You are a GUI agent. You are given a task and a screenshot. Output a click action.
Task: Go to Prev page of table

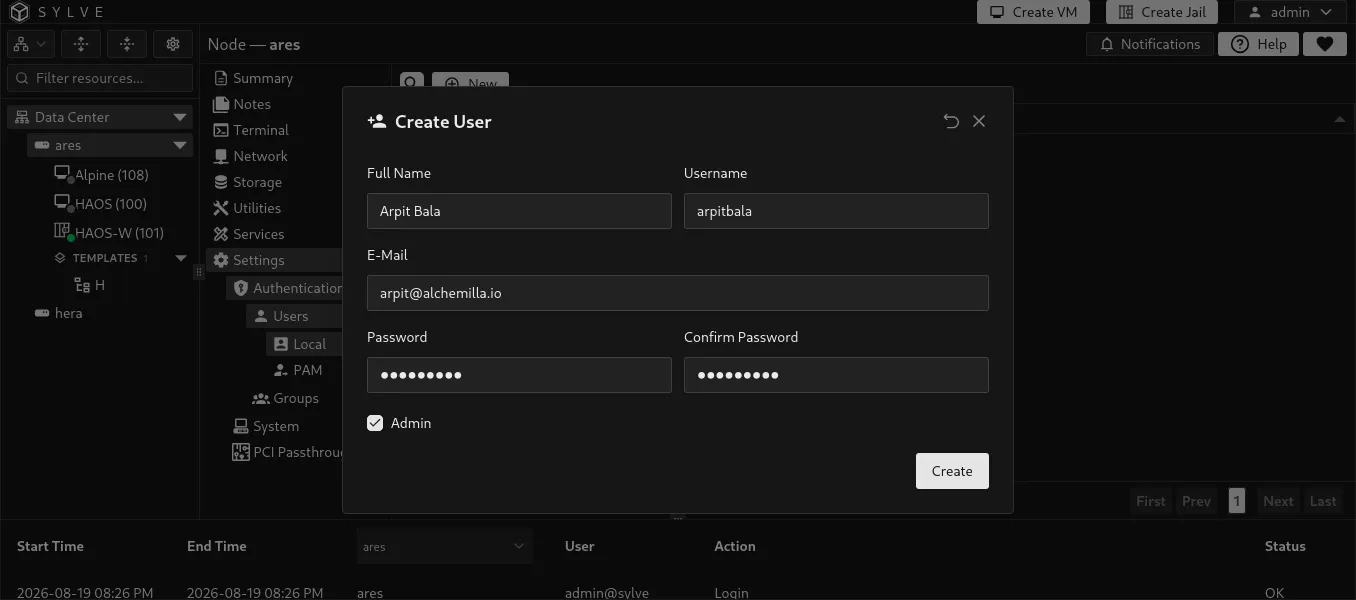click(1196, 501)
